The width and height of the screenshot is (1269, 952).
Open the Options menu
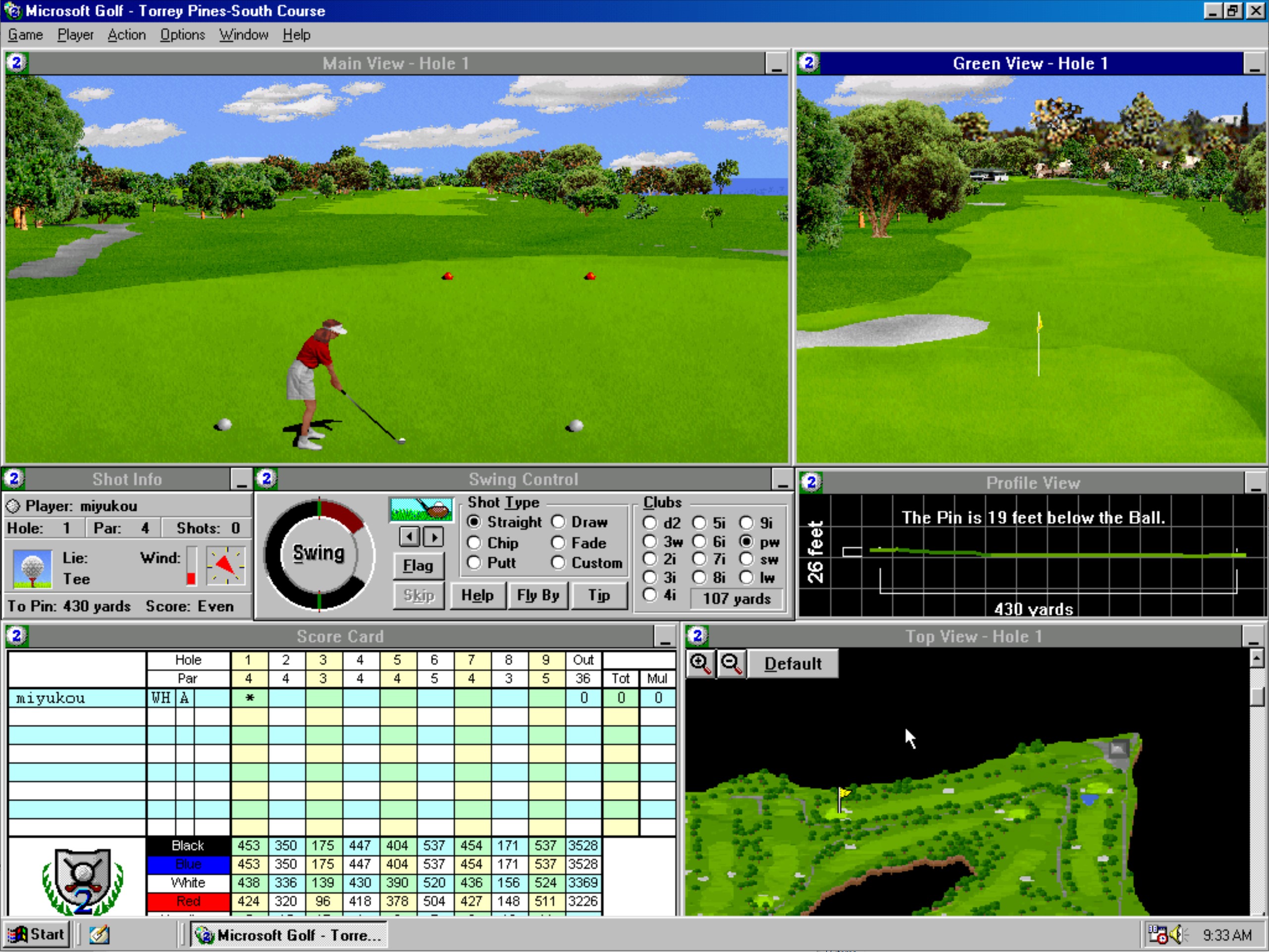[x=182, y=35]
